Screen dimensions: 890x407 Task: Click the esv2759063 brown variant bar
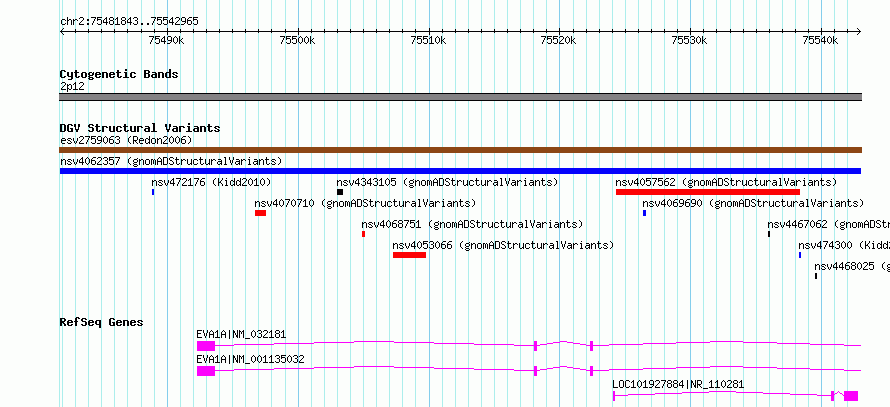460,150
